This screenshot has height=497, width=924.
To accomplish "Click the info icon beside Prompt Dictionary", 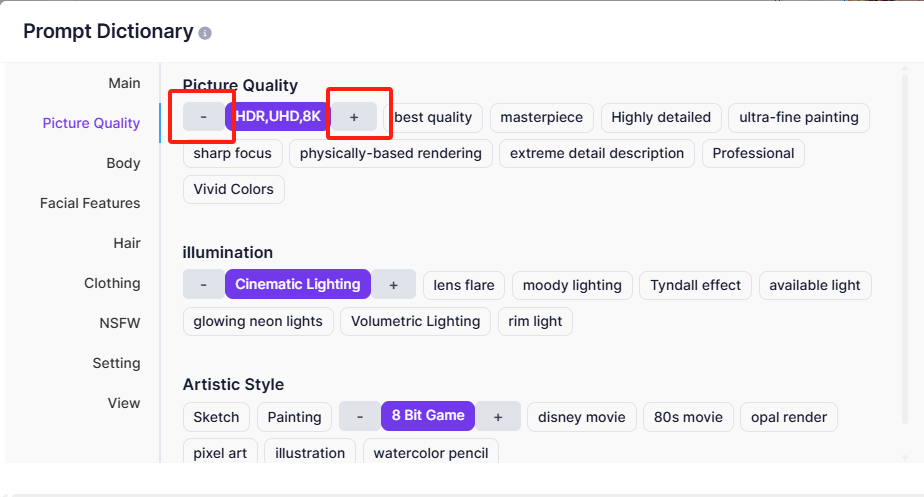I will pyautogui.click(x=205, y=33).
